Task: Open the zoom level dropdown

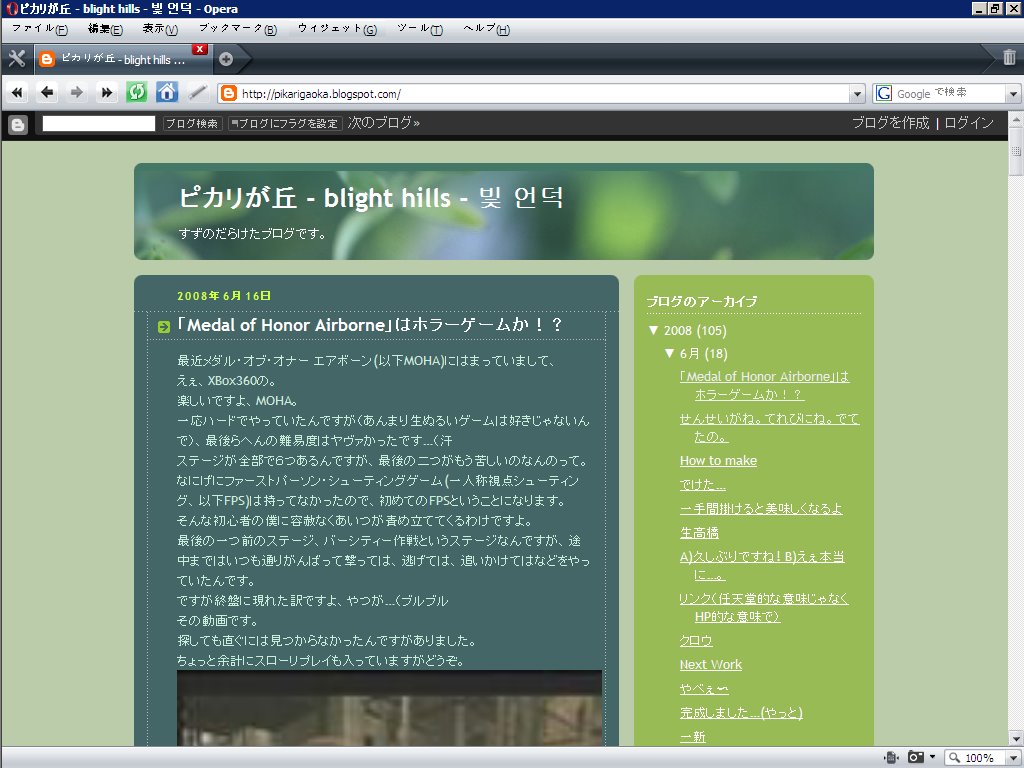Action: (x=1014, y=757)
